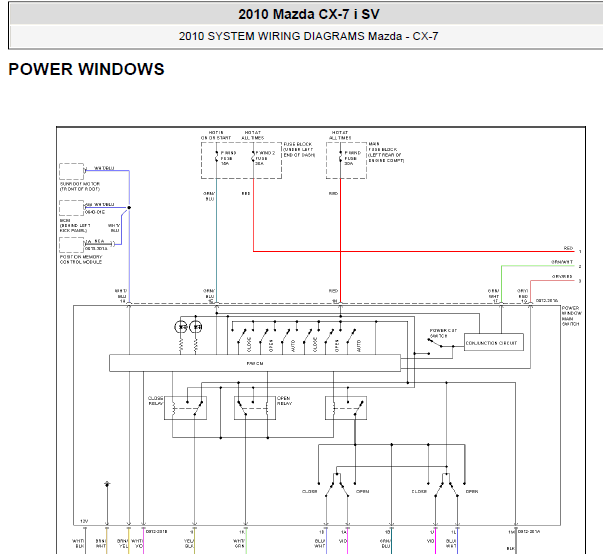Image resolution: width=603 pixels, height=554 pixels.
Task: Click the 'GRY/RED' label by wire 3
Action: [x=562, y=276]
